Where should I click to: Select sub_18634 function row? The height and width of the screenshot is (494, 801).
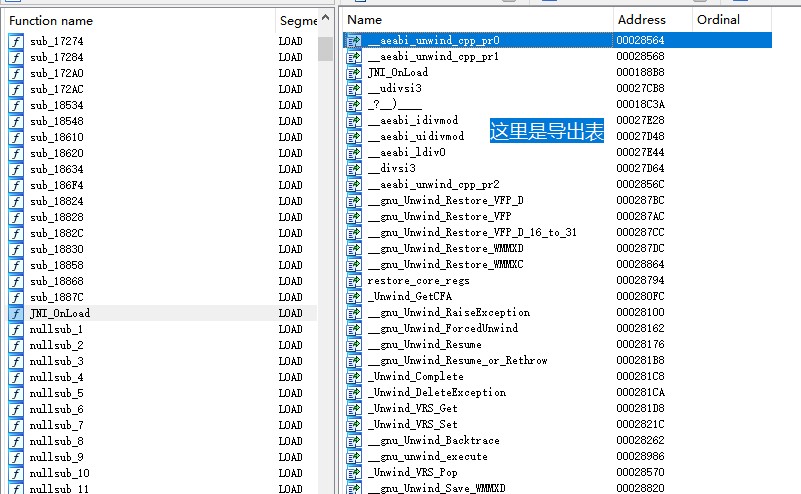click(162, 169)
